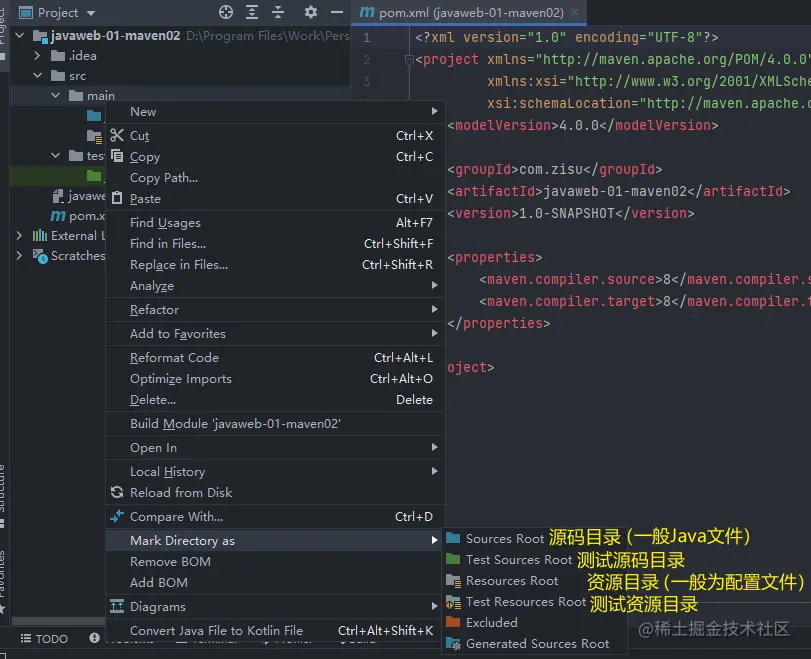Click the Compare With arrows icon
811x659 pixels.
coord(117,516)
